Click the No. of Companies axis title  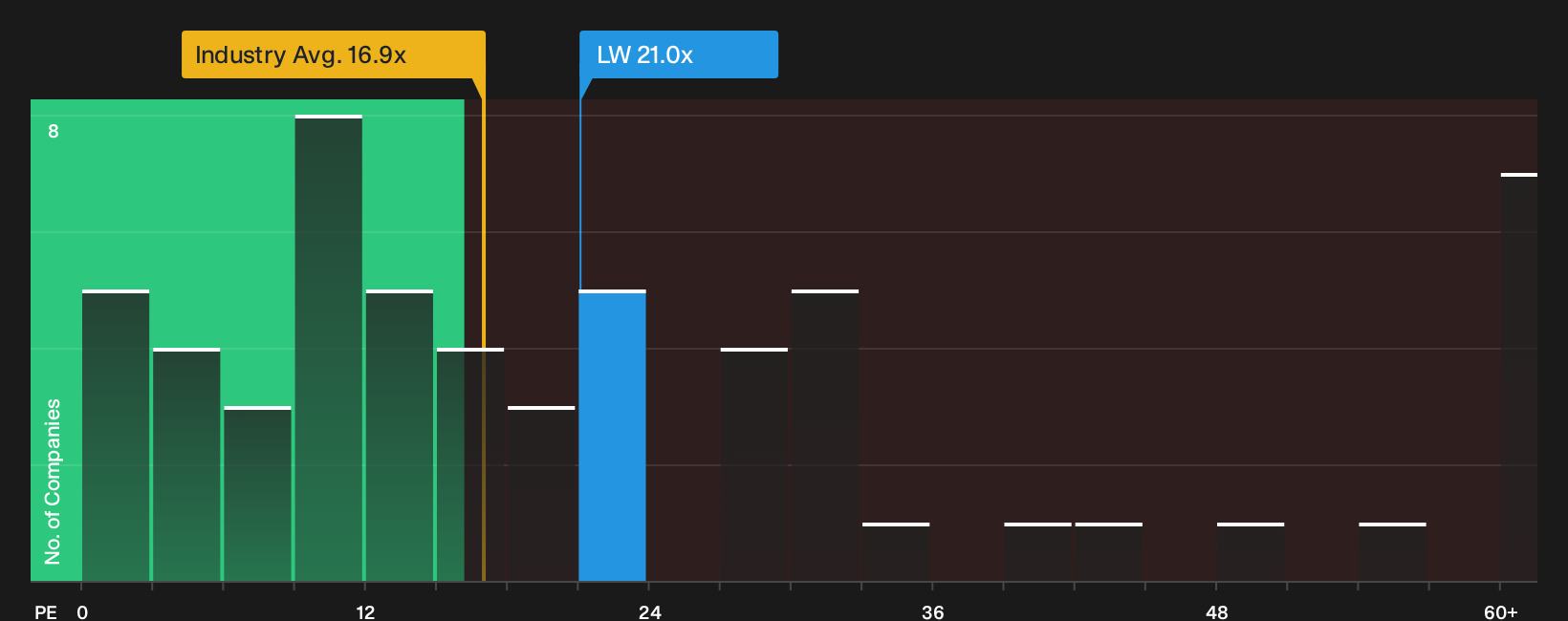tap(53, 482)
